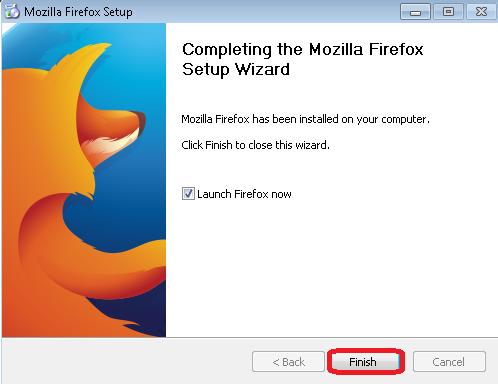Click the "Completing the Mozilla Firefox Setup Wizard" heading

pos(303,59)
